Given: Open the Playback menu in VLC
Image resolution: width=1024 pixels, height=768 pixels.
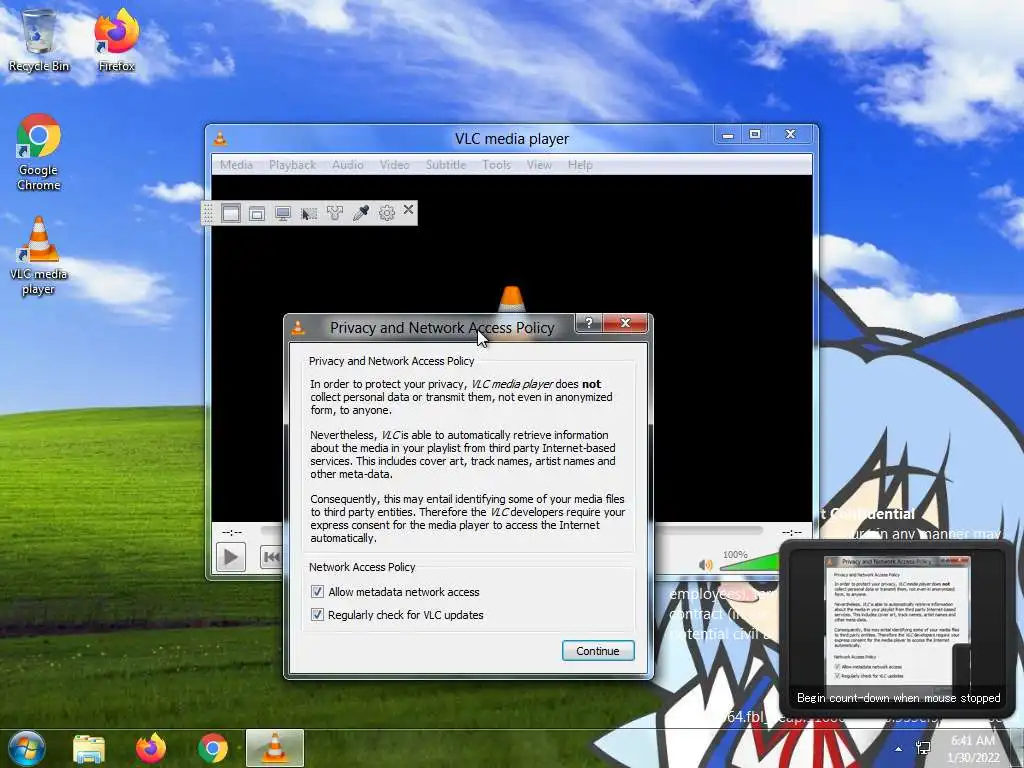Looking at the screenshot, I should tap(292, 165).
